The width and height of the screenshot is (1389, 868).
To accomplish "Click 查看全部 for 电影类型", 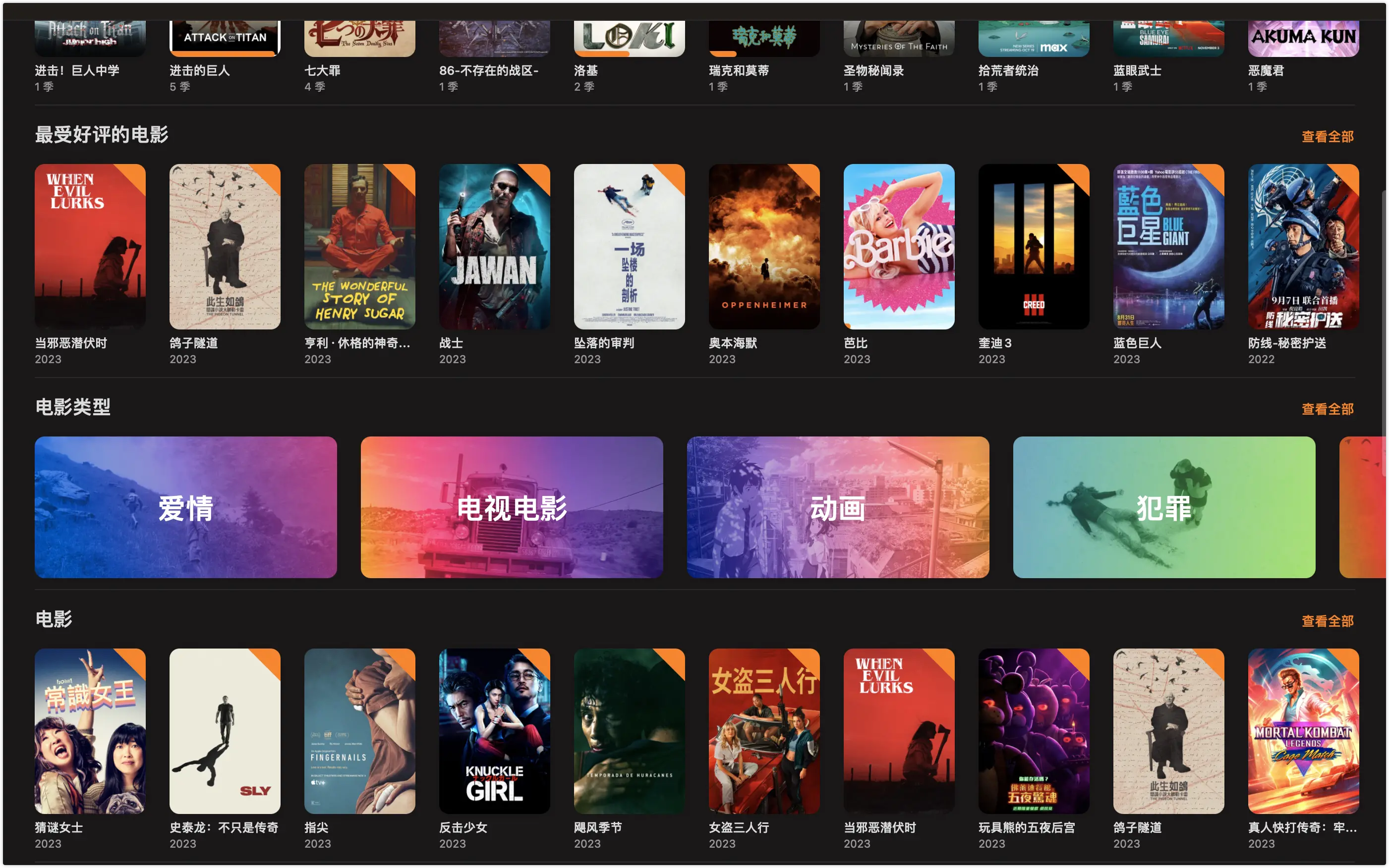I will coord(1328,409).
